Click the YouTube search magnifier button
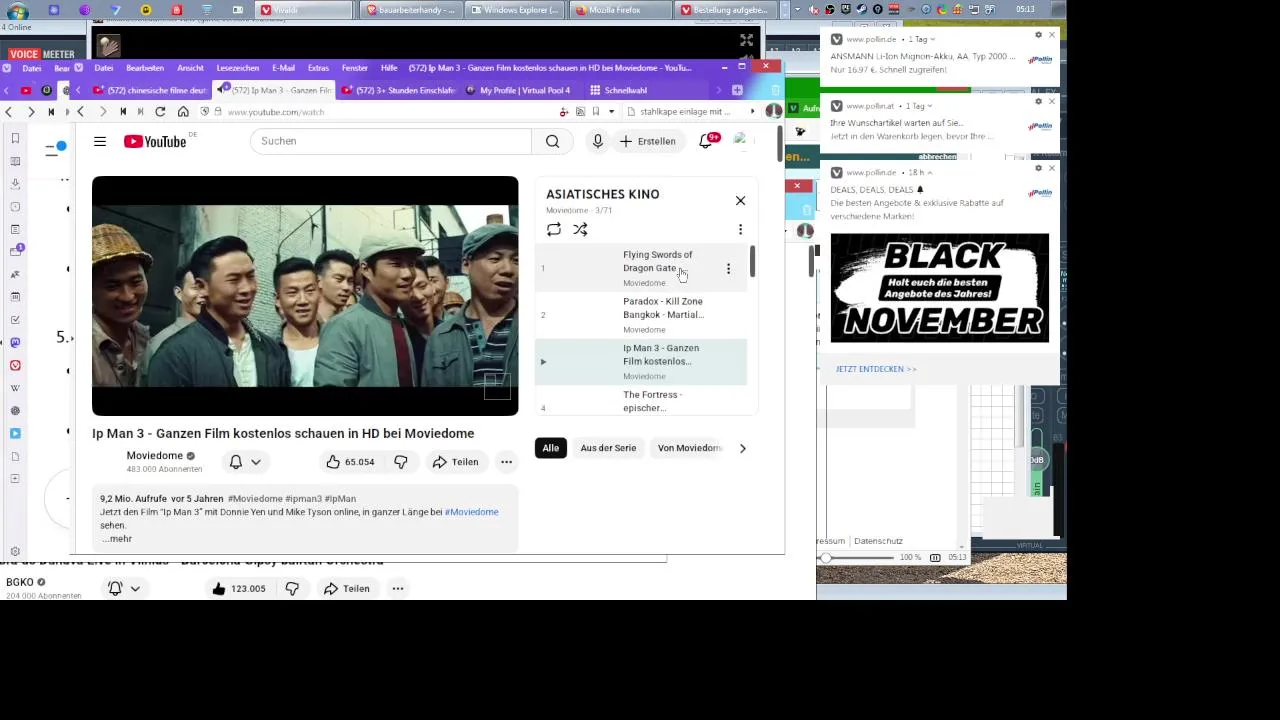 point(552,141)
